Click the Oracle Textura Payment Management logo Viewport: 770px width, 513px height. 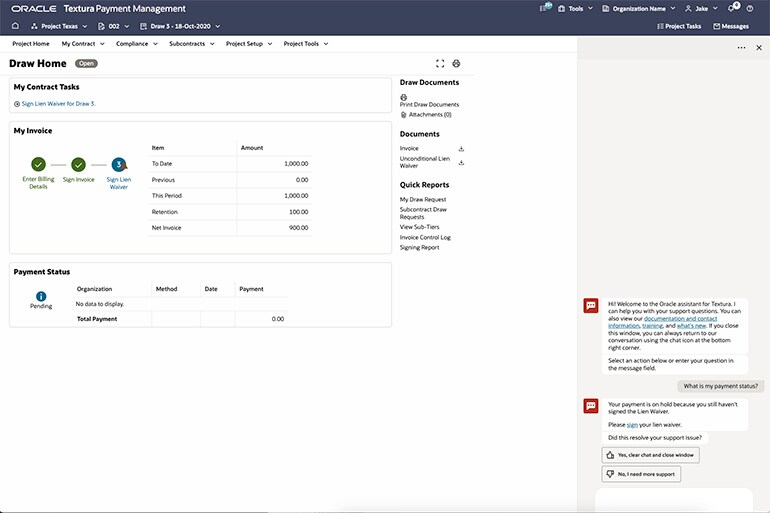[x=98, y=9]
